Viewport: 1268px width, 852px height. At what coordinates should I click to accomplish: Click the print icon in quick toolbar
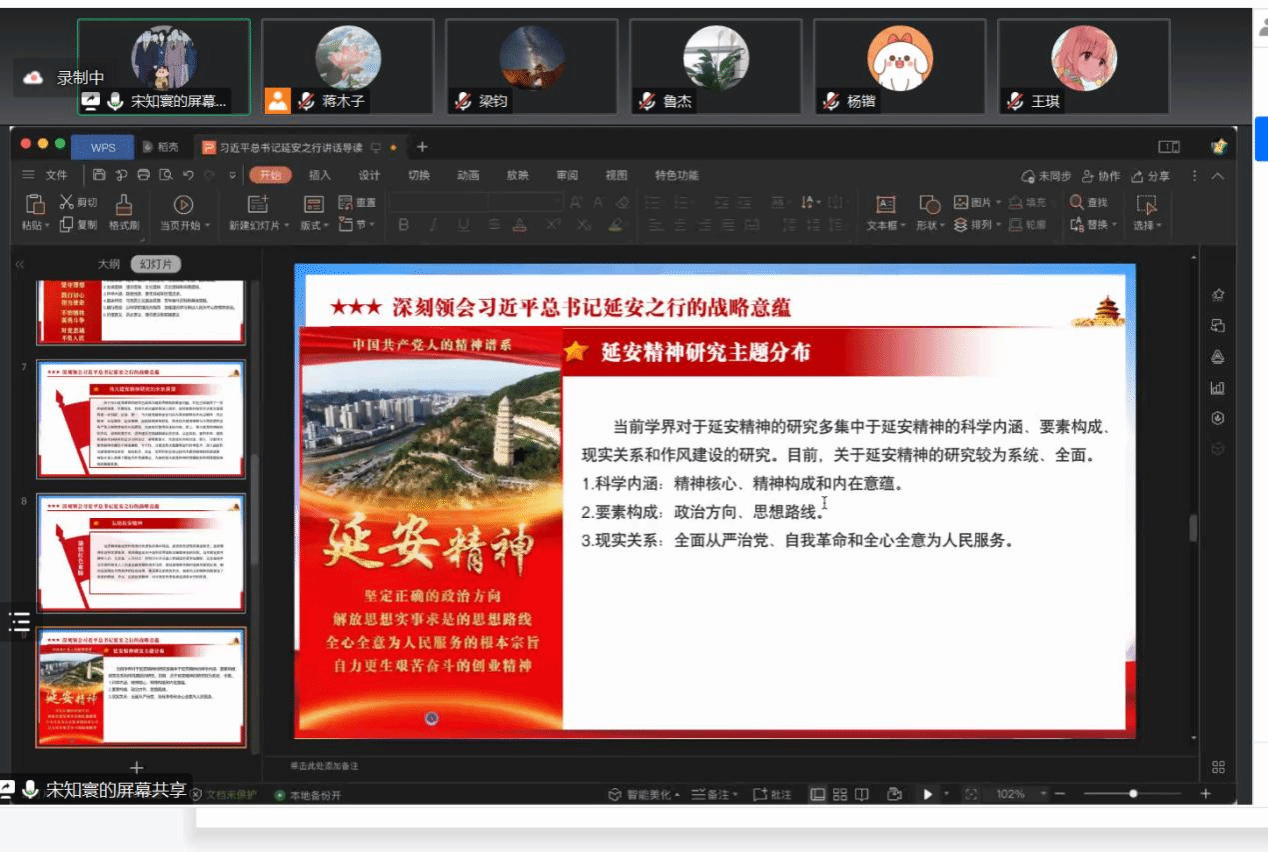coord(143,175)
